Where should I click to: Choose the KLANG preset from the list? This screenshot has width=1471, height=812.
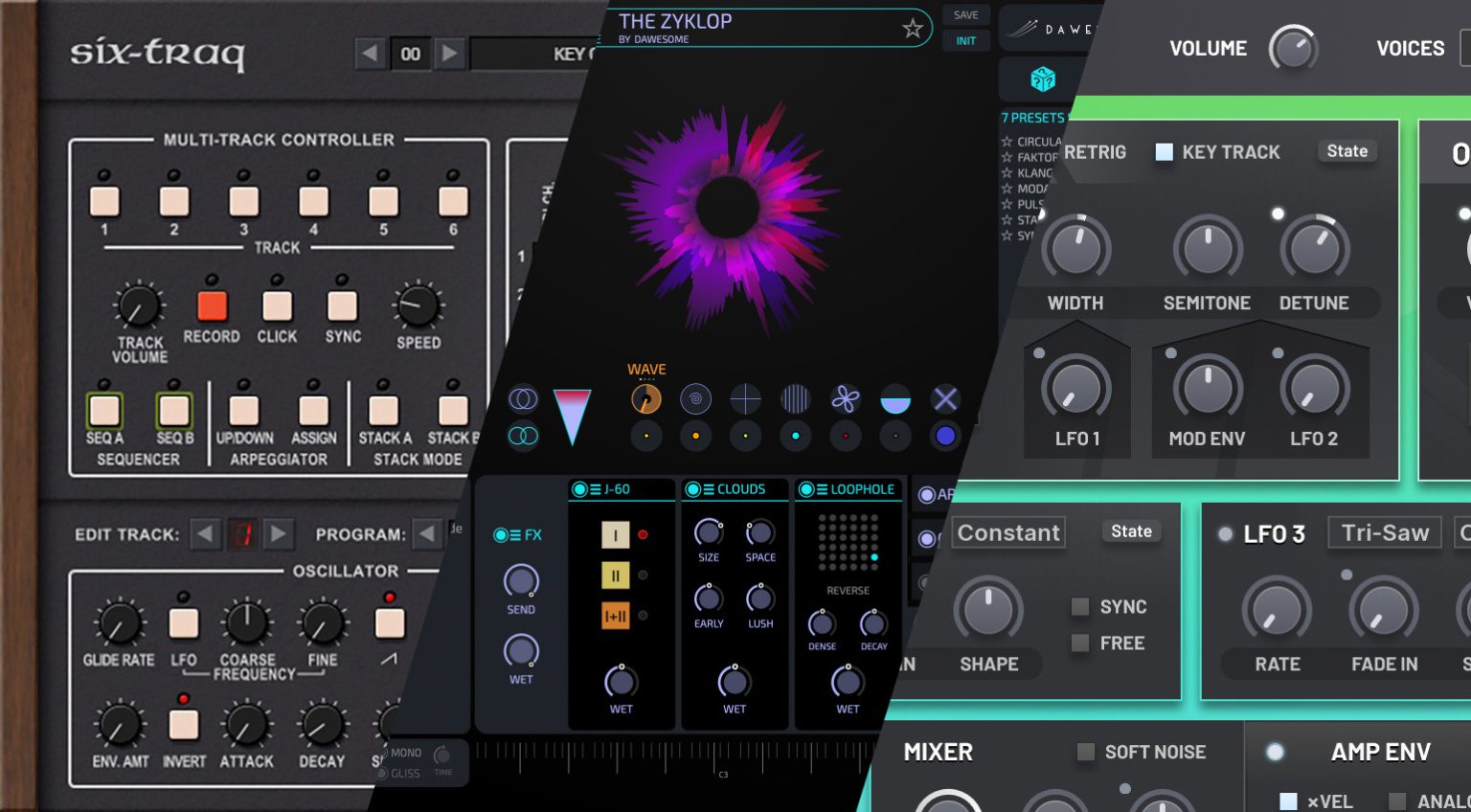pos(1033,173)
